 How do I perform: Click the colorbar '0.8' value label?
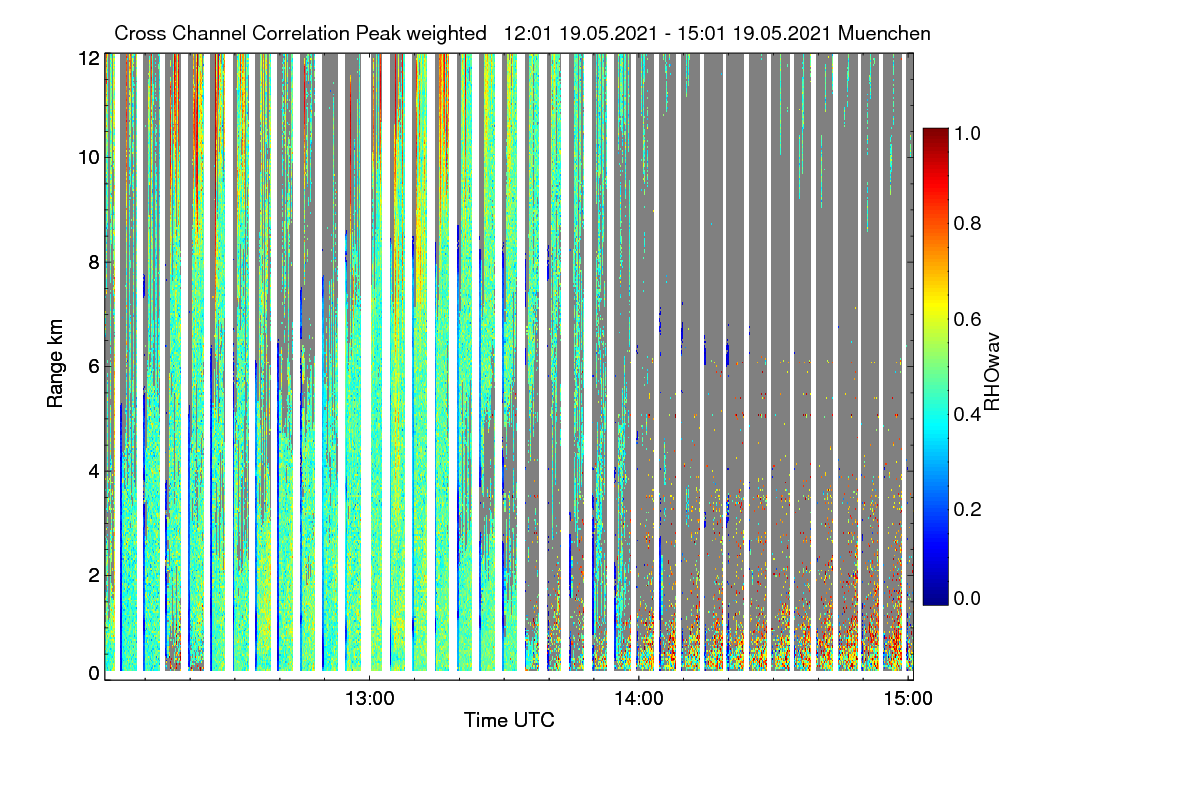click(968, 223)
